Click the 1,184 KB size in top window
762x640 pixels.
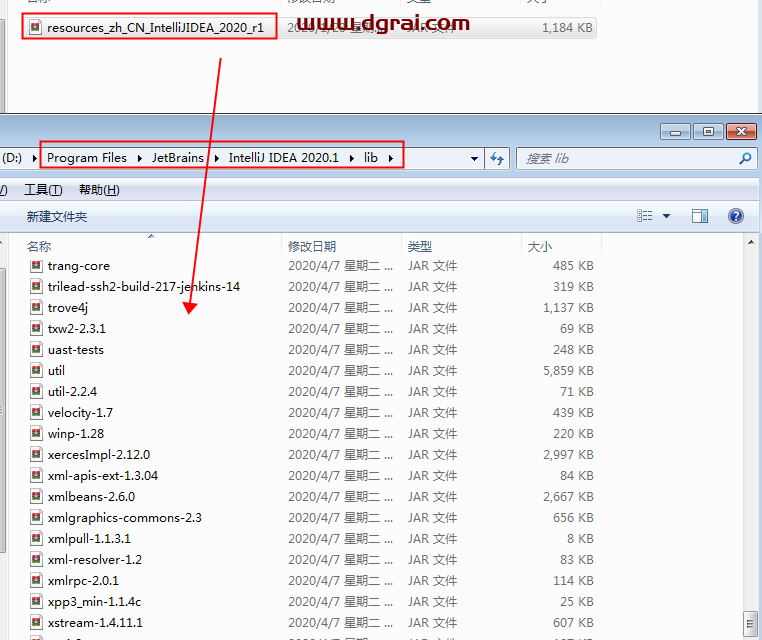567,28
